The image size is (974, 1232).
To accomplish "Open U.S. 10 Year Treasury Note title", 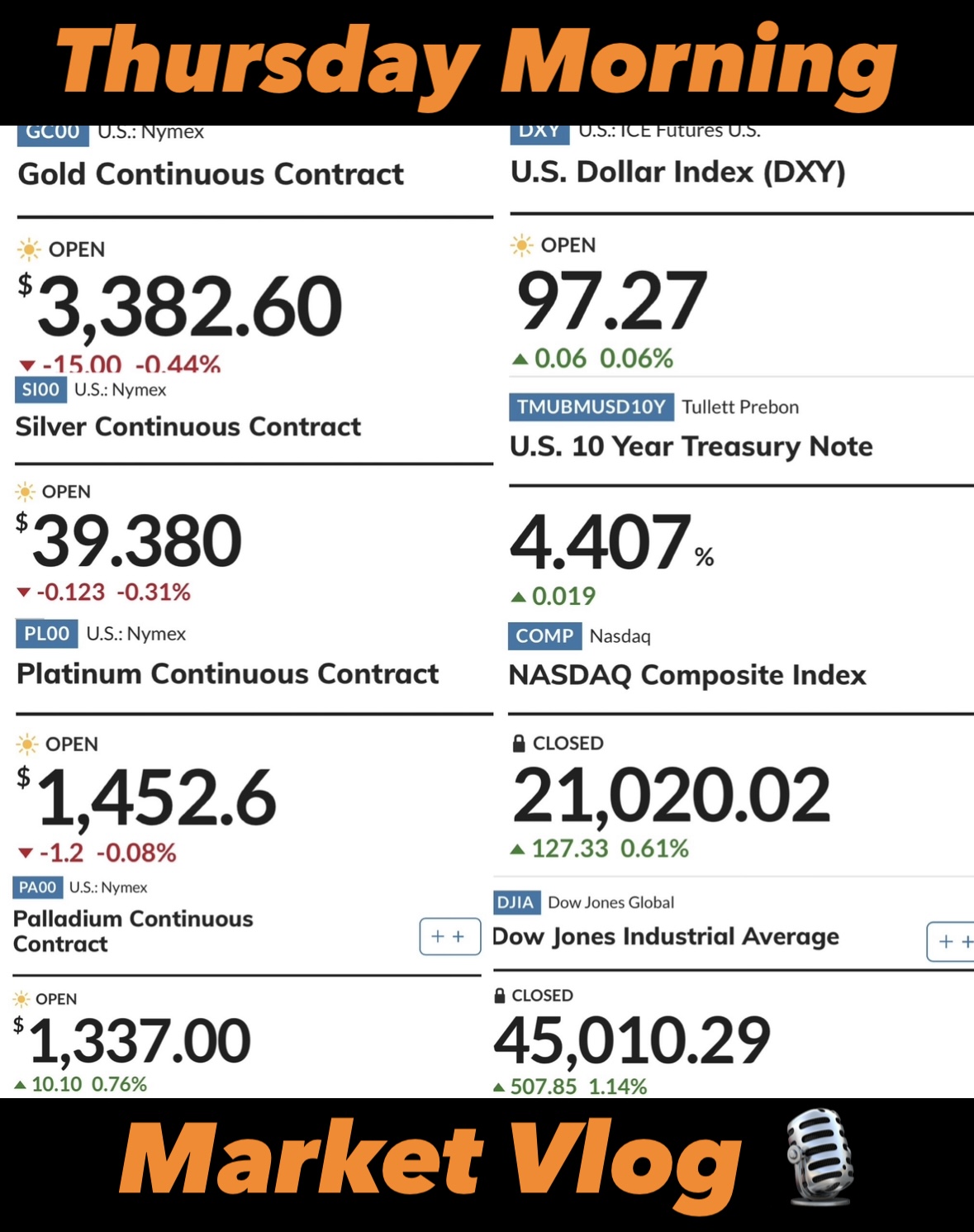I will click(x=691, y=446).
